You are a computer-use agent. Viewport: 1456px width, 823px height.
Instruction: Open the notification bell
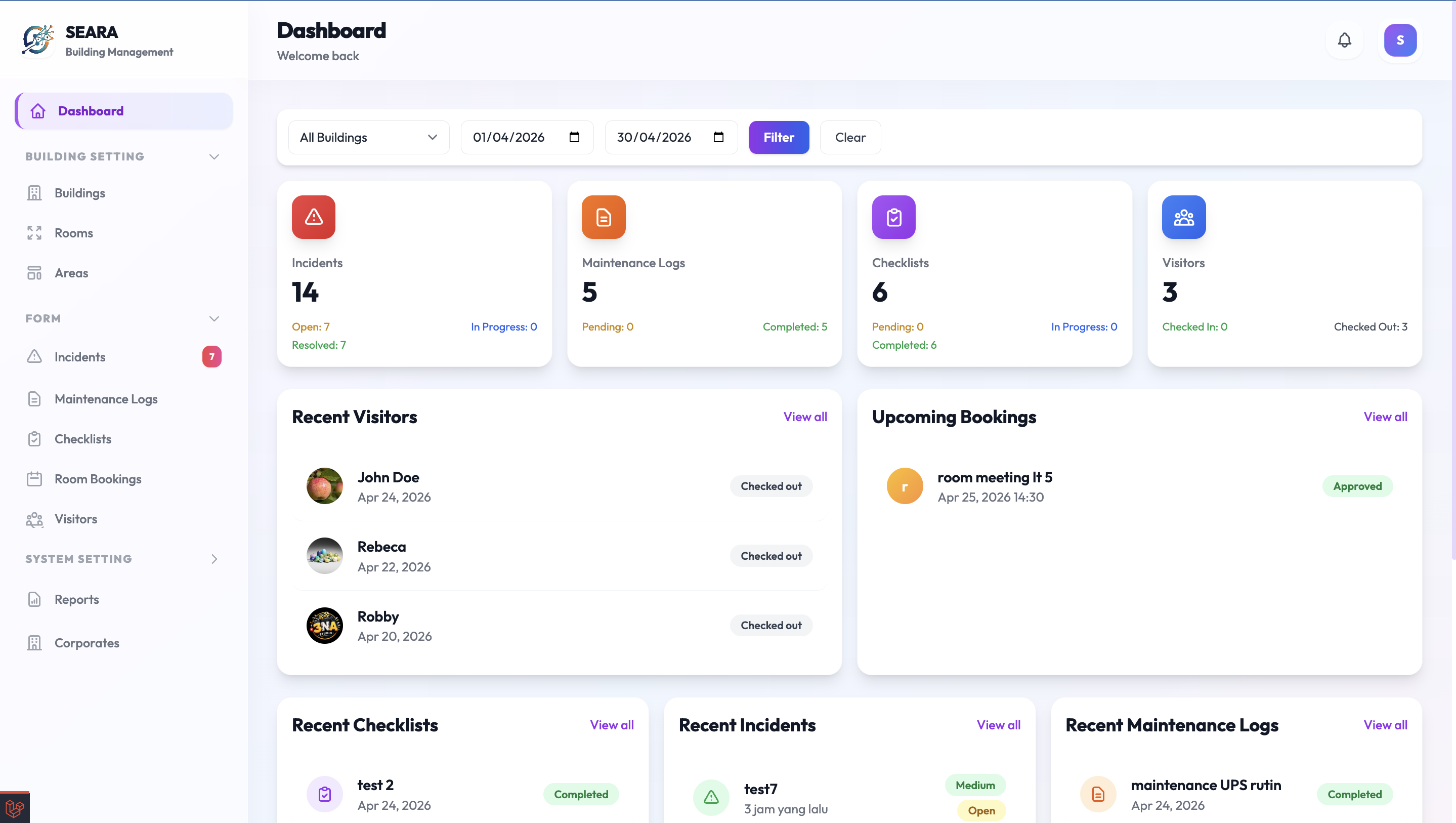(x=1345, y=40)
